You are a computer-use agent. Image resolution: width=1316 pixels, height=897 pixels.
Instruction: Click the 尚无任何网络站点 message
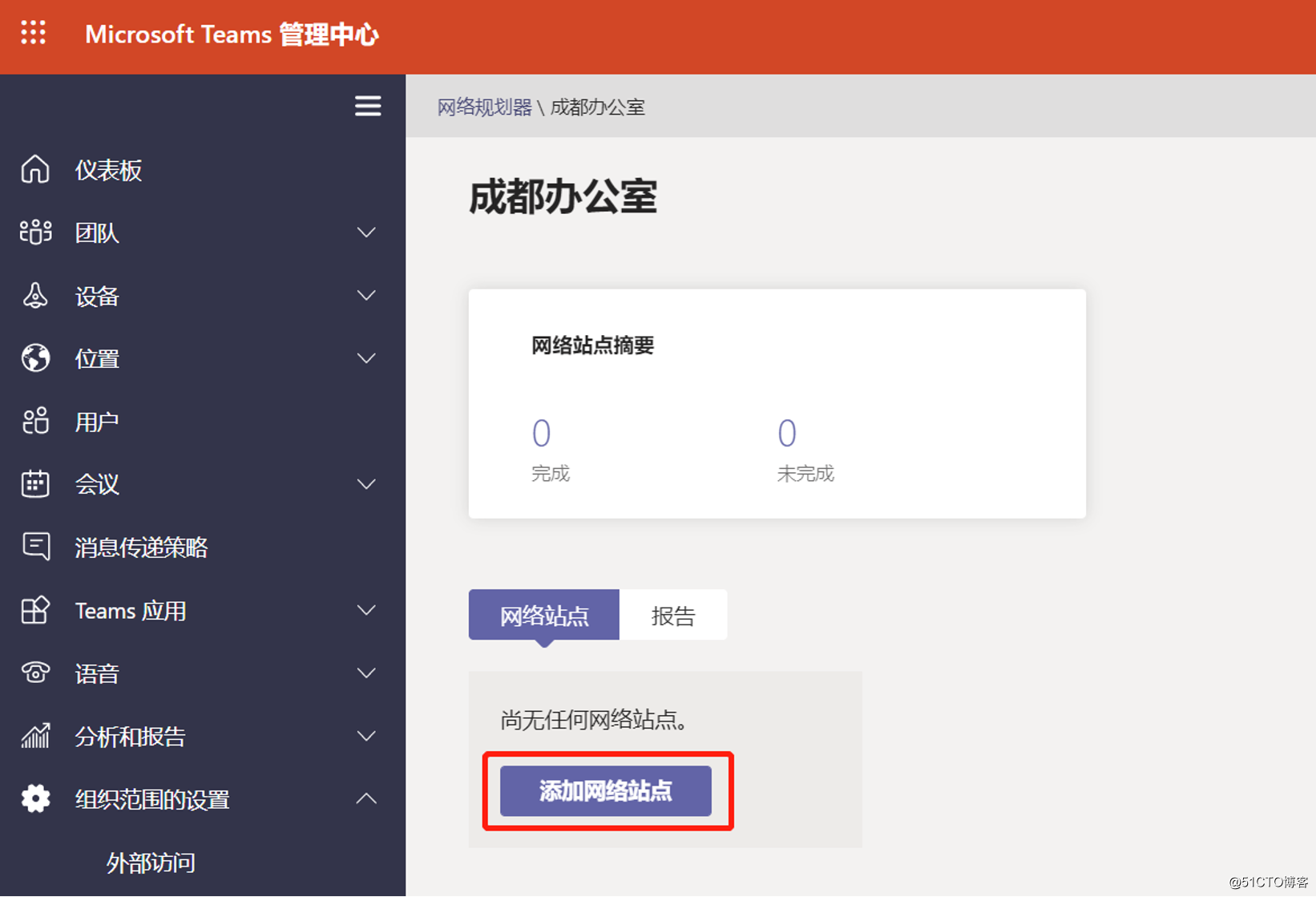pos(594,720)
